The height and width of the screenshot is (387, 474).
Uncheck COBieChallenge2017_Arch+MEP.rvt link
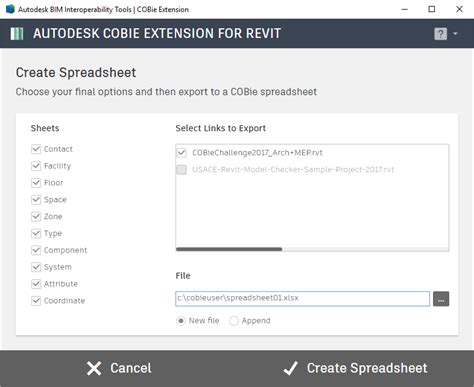coord(181,153)
